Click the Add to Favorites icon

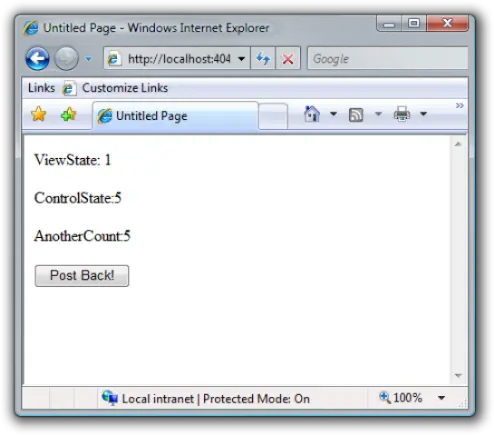[69, 114]
